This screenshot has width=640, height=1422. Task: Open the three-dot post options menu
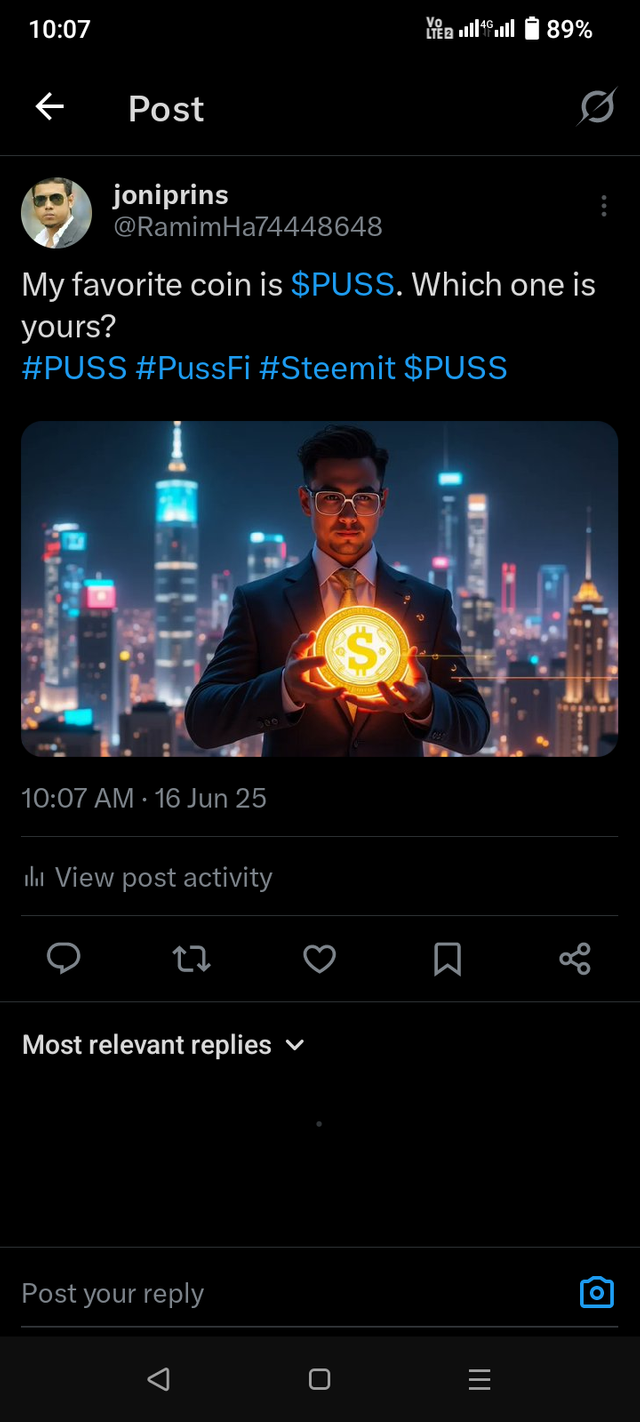pos(603,206)
